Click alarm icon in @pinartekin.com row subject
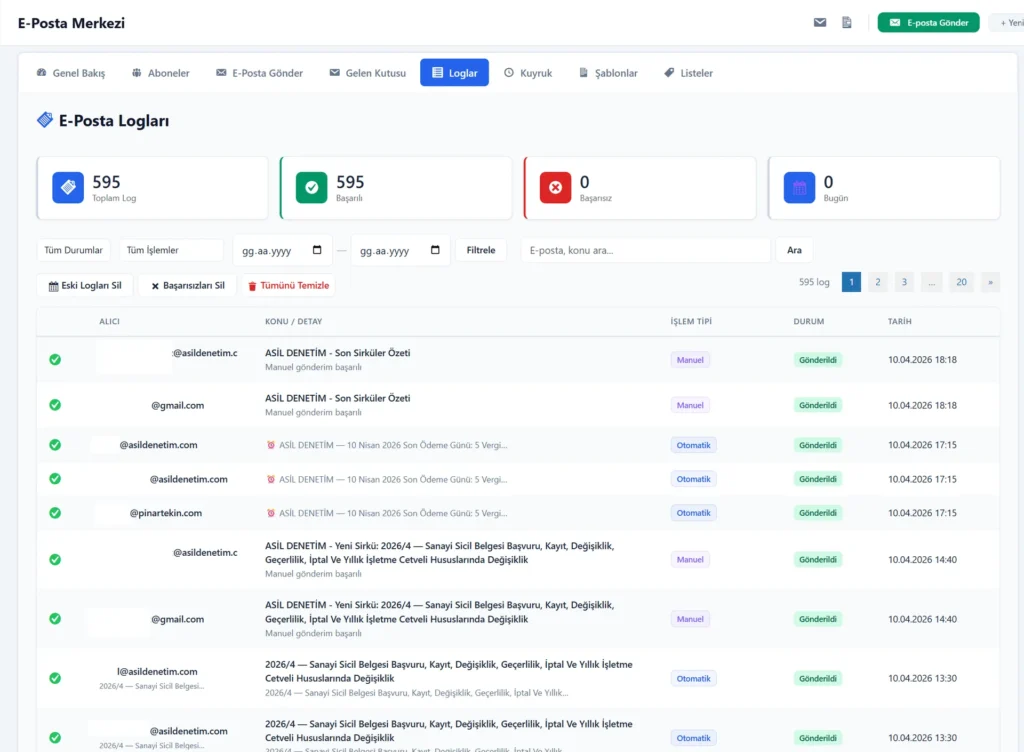The height and width of the screenshot is (752, 1024). pyautogui.click(x=270, y=513)
